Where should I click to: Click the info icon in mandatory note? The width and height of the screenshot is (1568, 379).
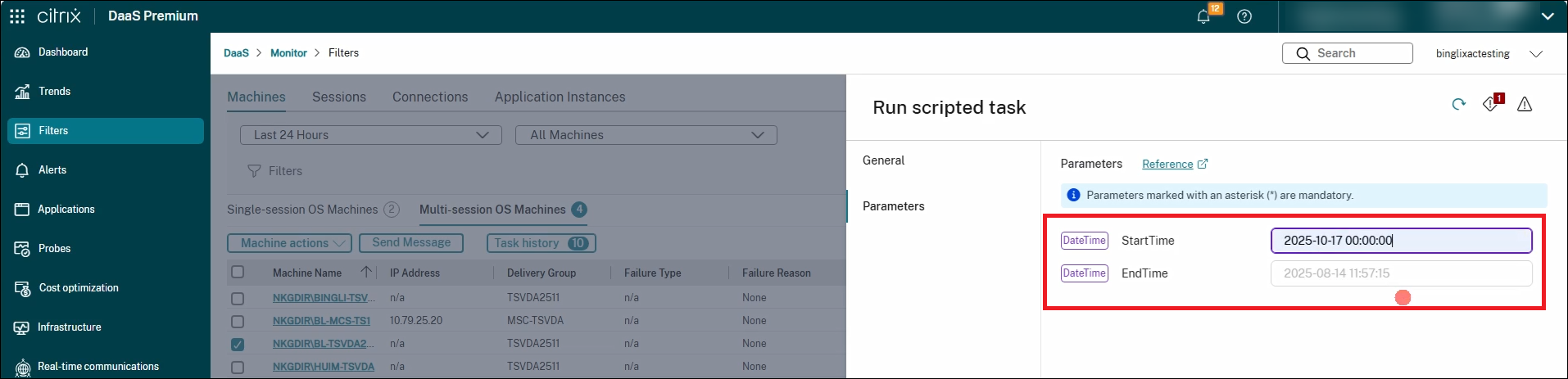click(1073, 195)
